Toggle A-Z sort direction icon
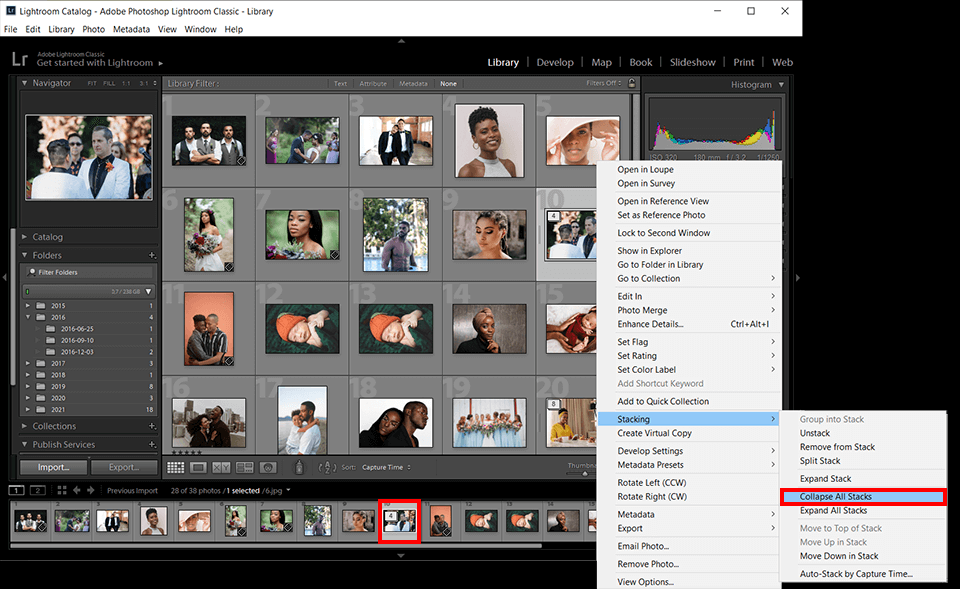Viewport: 960px width, 589px height. pos(328,467)
